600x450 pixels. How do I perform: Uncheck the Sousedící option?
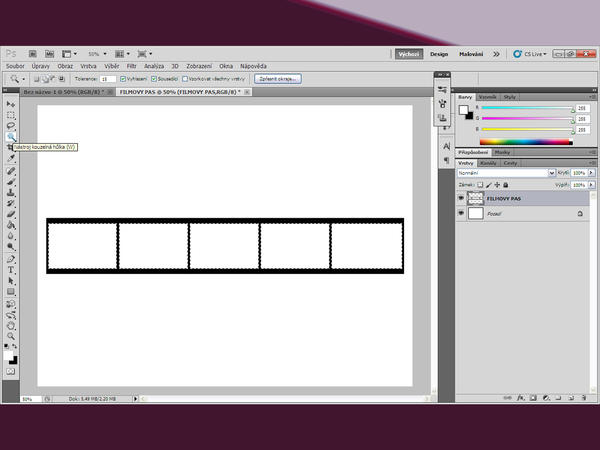coord(155,78)
